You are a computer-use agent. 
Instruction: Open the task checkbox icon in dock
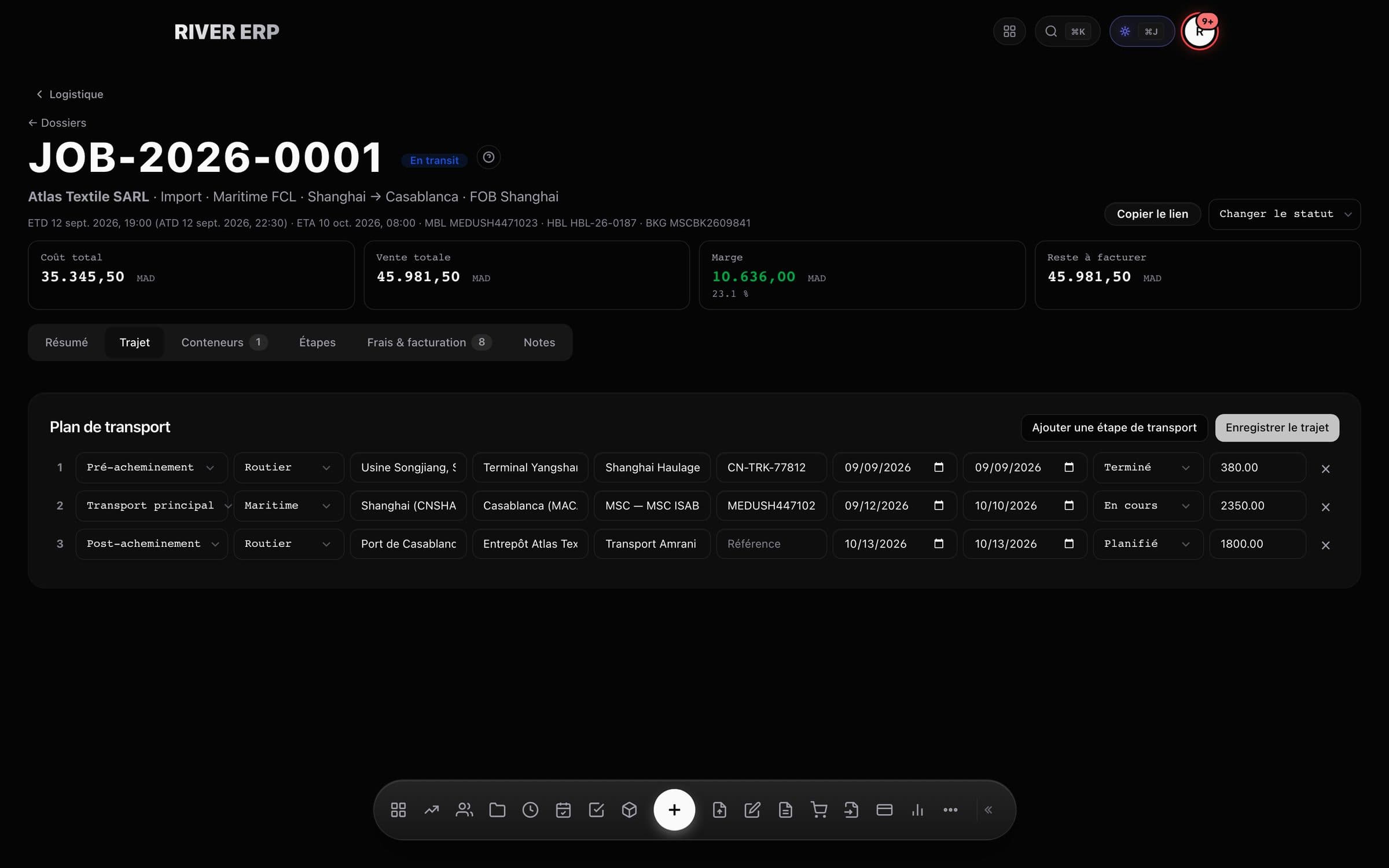click(x=596, y=810)
